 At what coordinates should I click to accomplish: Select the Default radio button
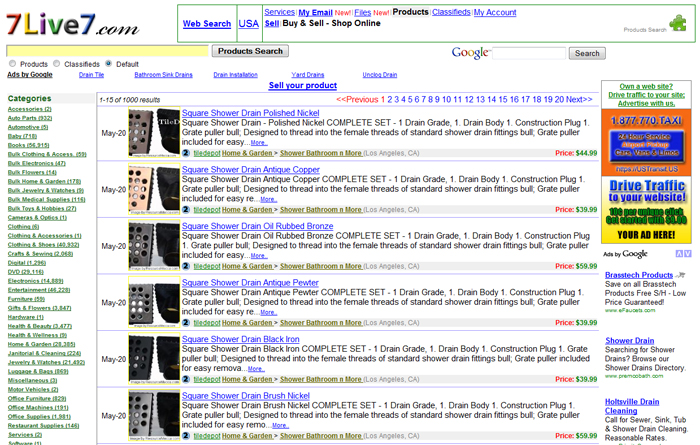coord(108,64)
